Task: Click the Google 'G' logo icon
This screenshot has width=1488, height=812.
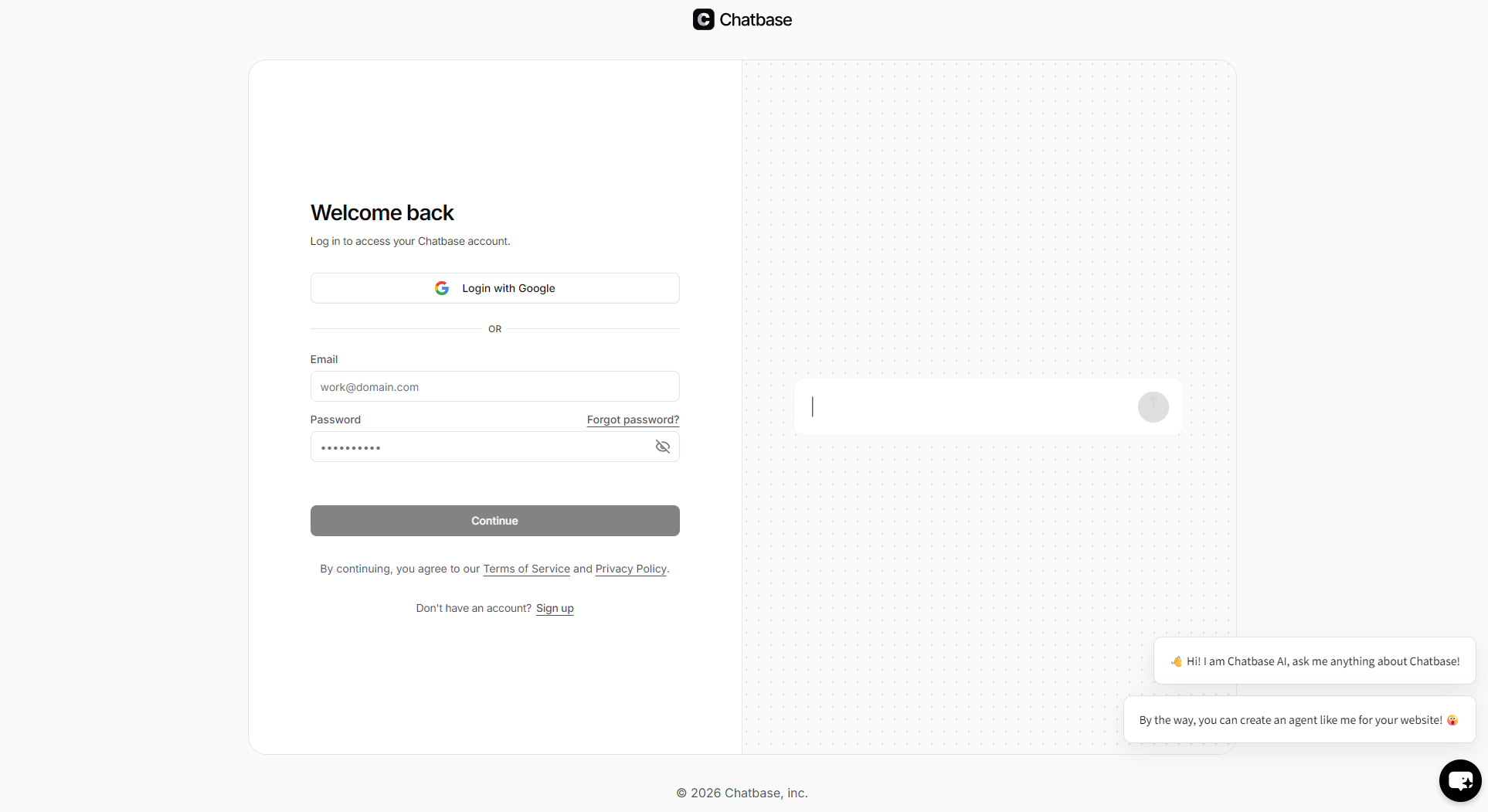Action: (442, 288)
